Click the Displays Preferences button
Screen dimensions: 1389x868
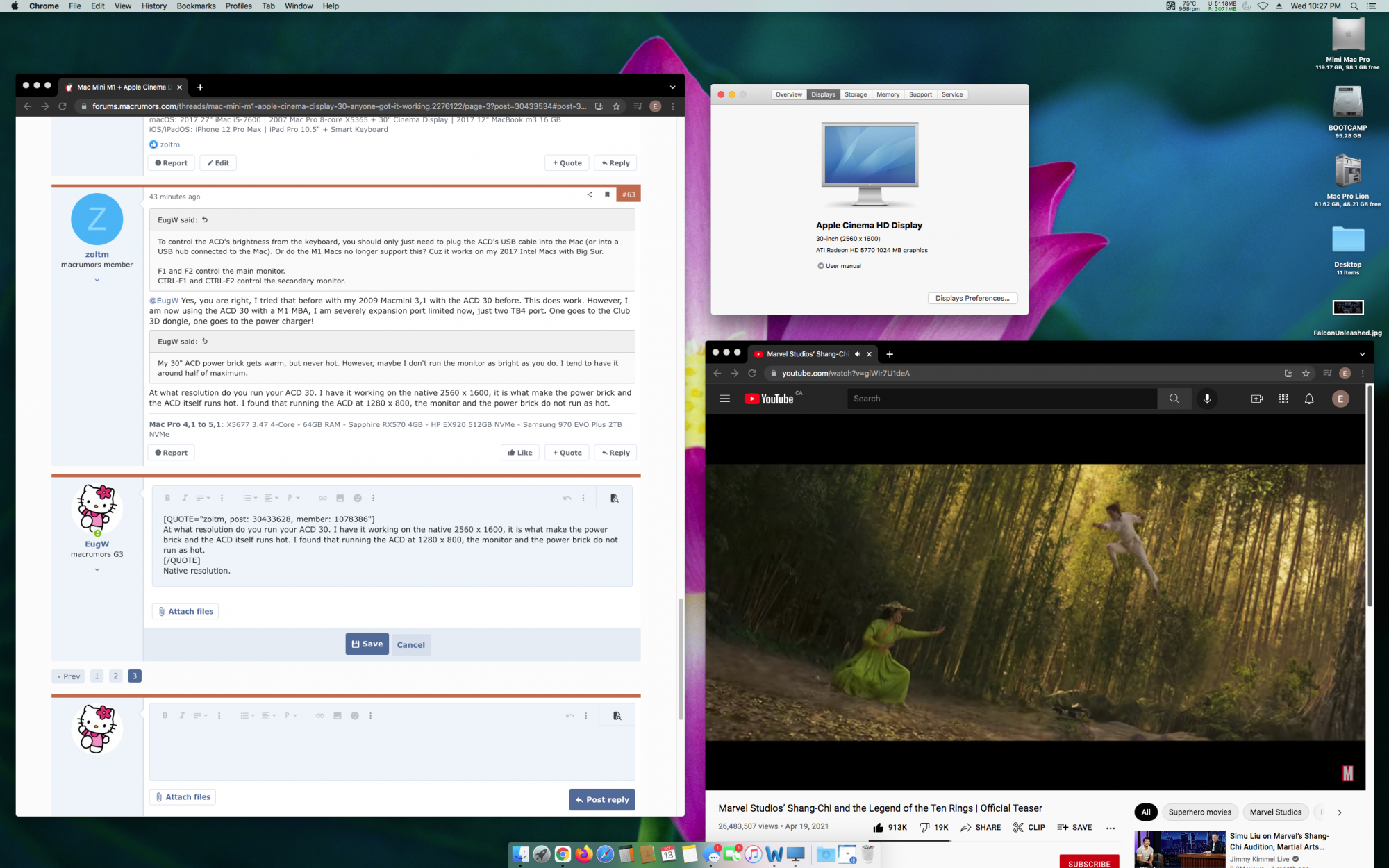click(x=972, y=298)
